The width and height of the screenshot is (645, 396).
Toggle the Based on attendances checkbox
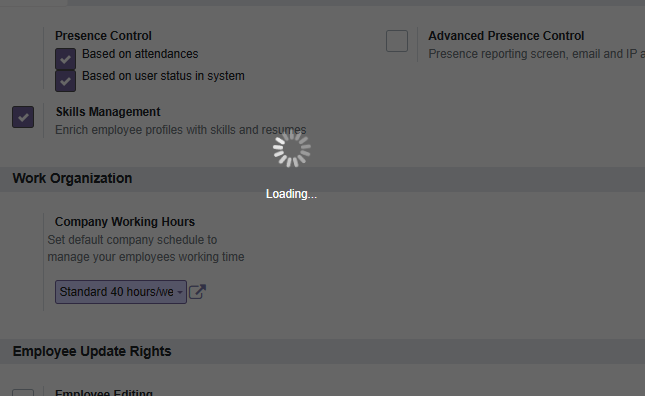[x=65, y=59]
